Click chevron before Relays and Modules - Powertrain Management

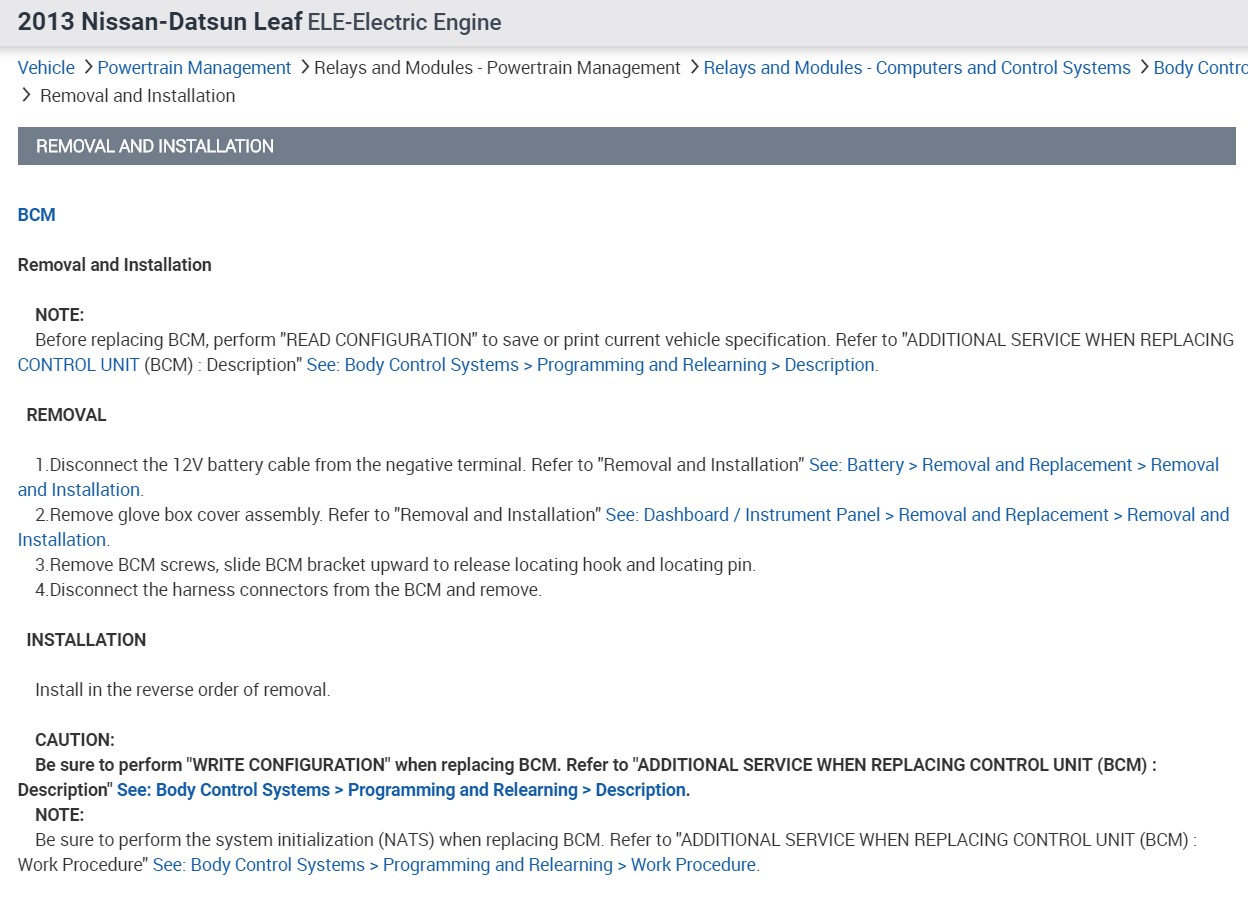[x=304, y=68]
